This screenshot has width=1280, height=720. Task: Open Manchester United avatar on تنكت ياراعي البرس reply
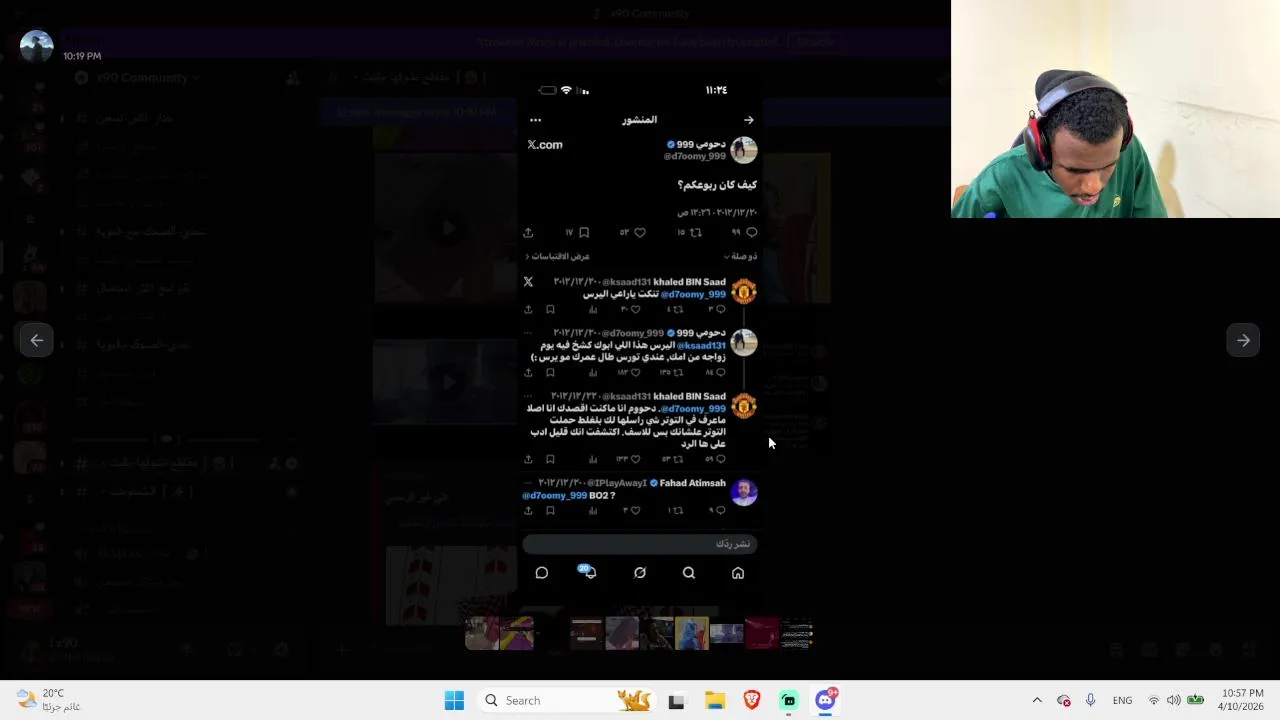coord(743,291)
